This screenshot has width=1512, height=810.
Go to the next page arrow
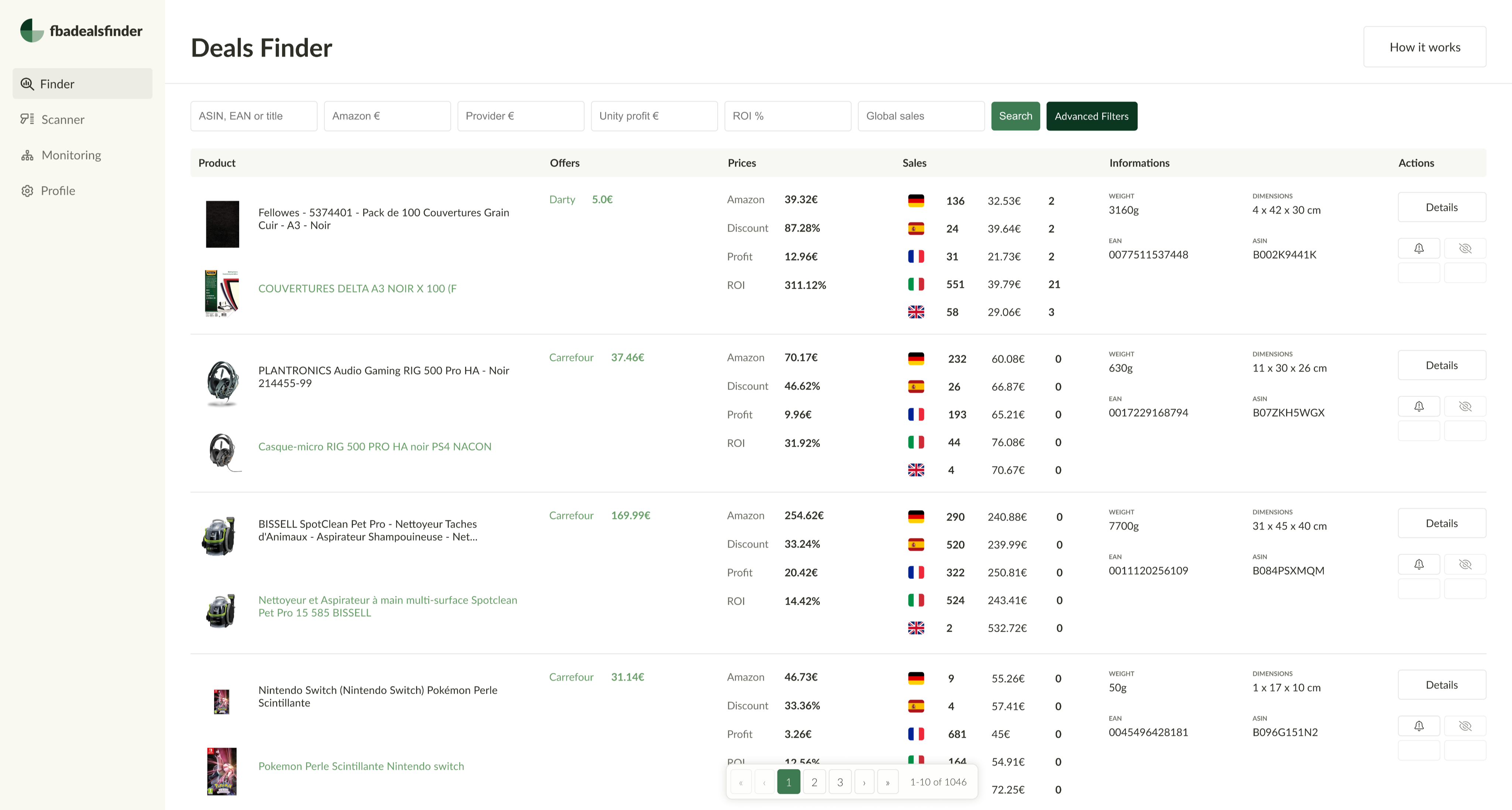click(x=864, y=782)
